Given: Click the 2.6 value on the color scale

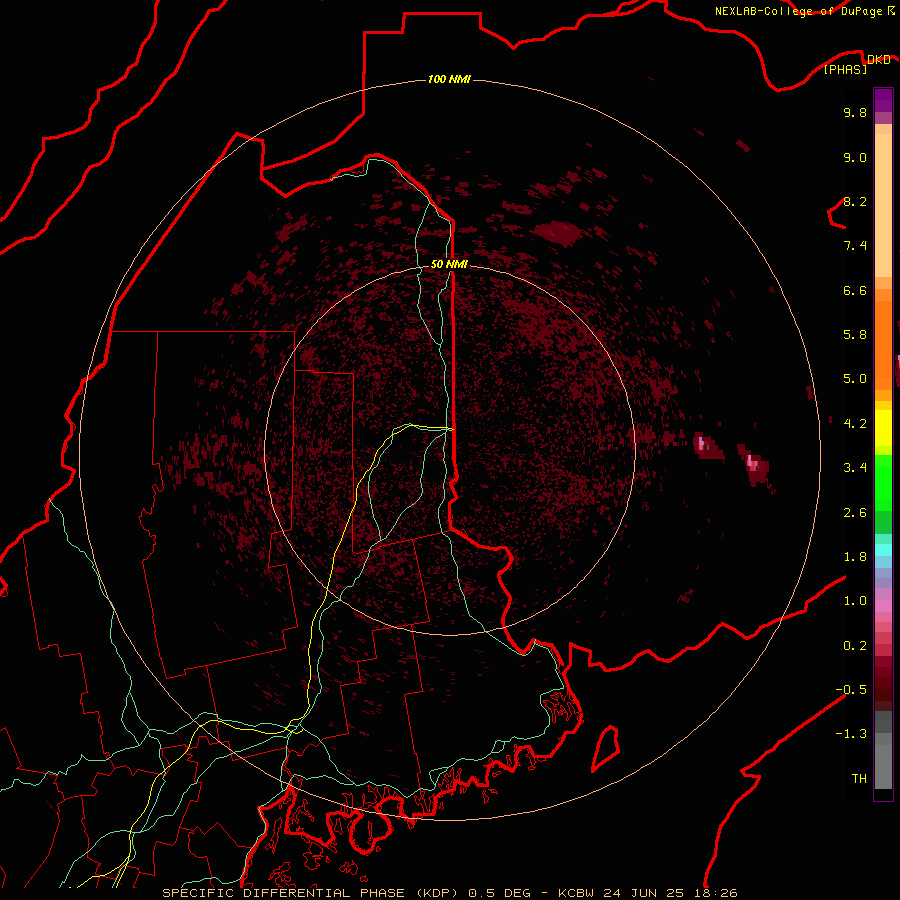Looking at the screenshot, I should tap(855, 513).
